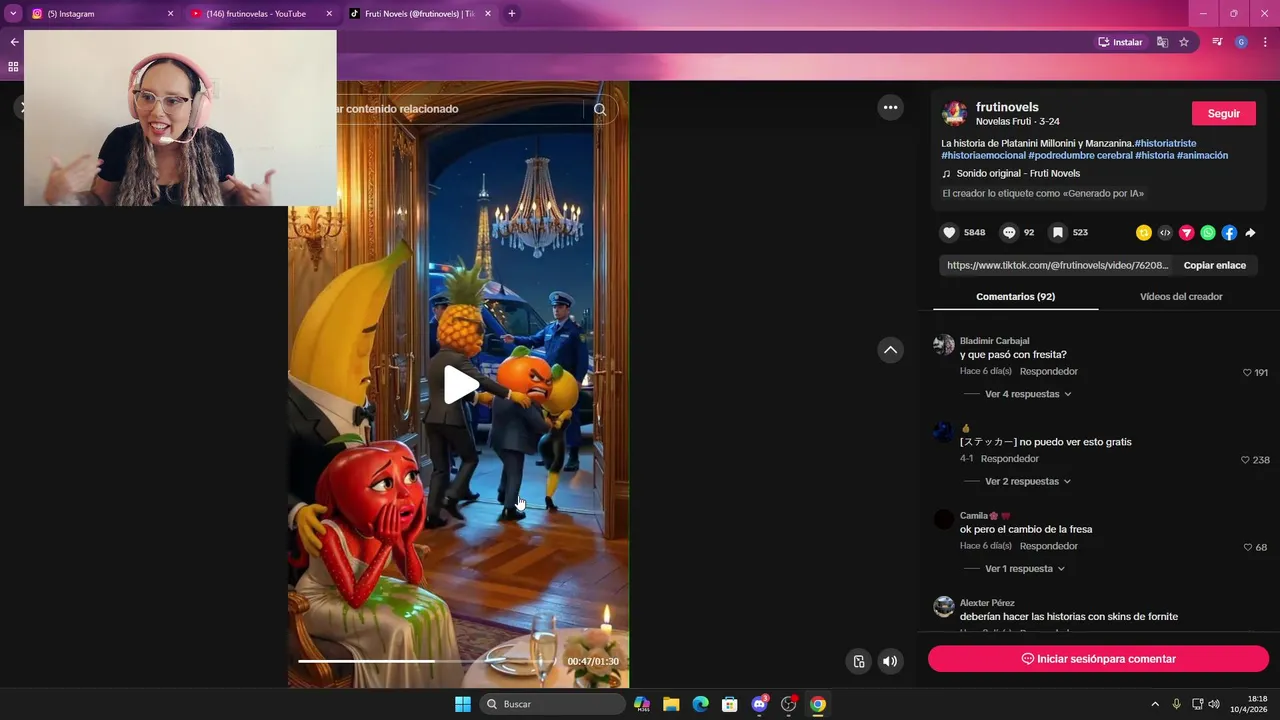Click Iniciar sesión para comentar button
This screenshot has height=720, width=1280.
(x=1098, y=659)
